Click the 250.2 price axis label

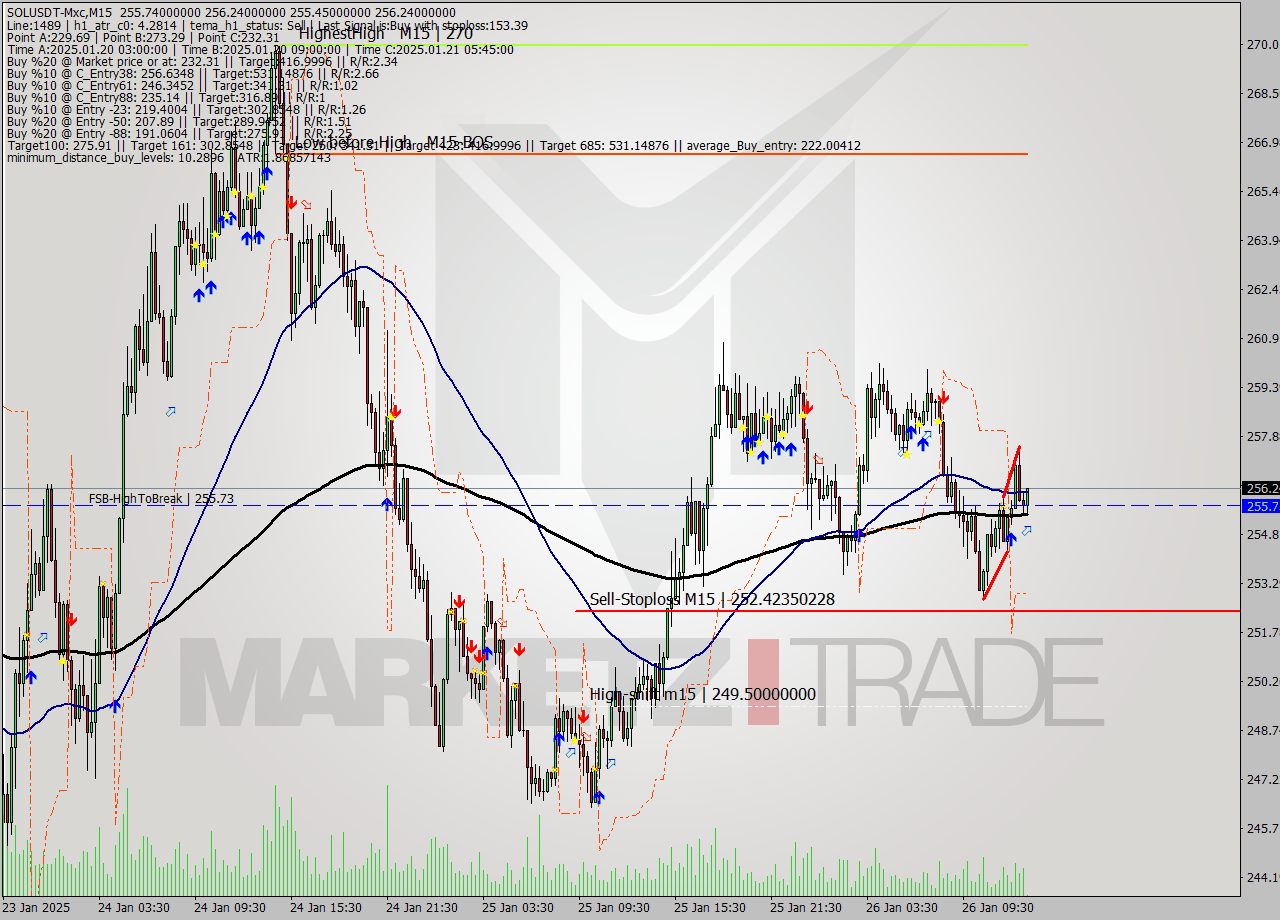tap(1261, 682)
